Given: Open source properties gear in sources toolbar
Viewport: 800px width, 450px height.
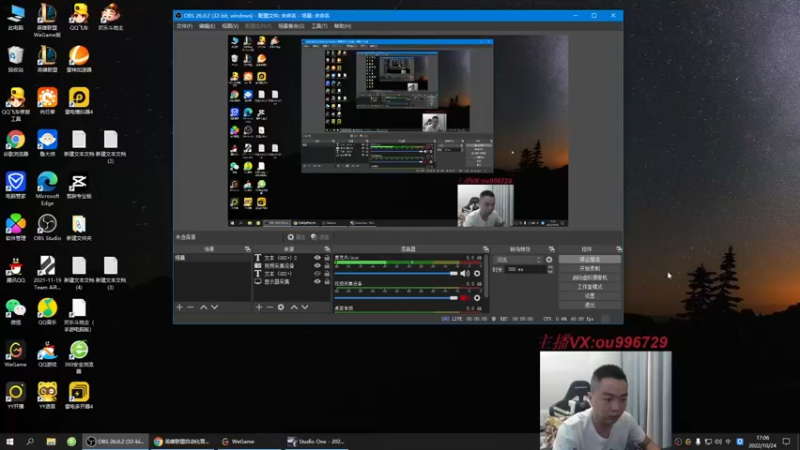Looking at the screenshot, I should tap(281, 307).
